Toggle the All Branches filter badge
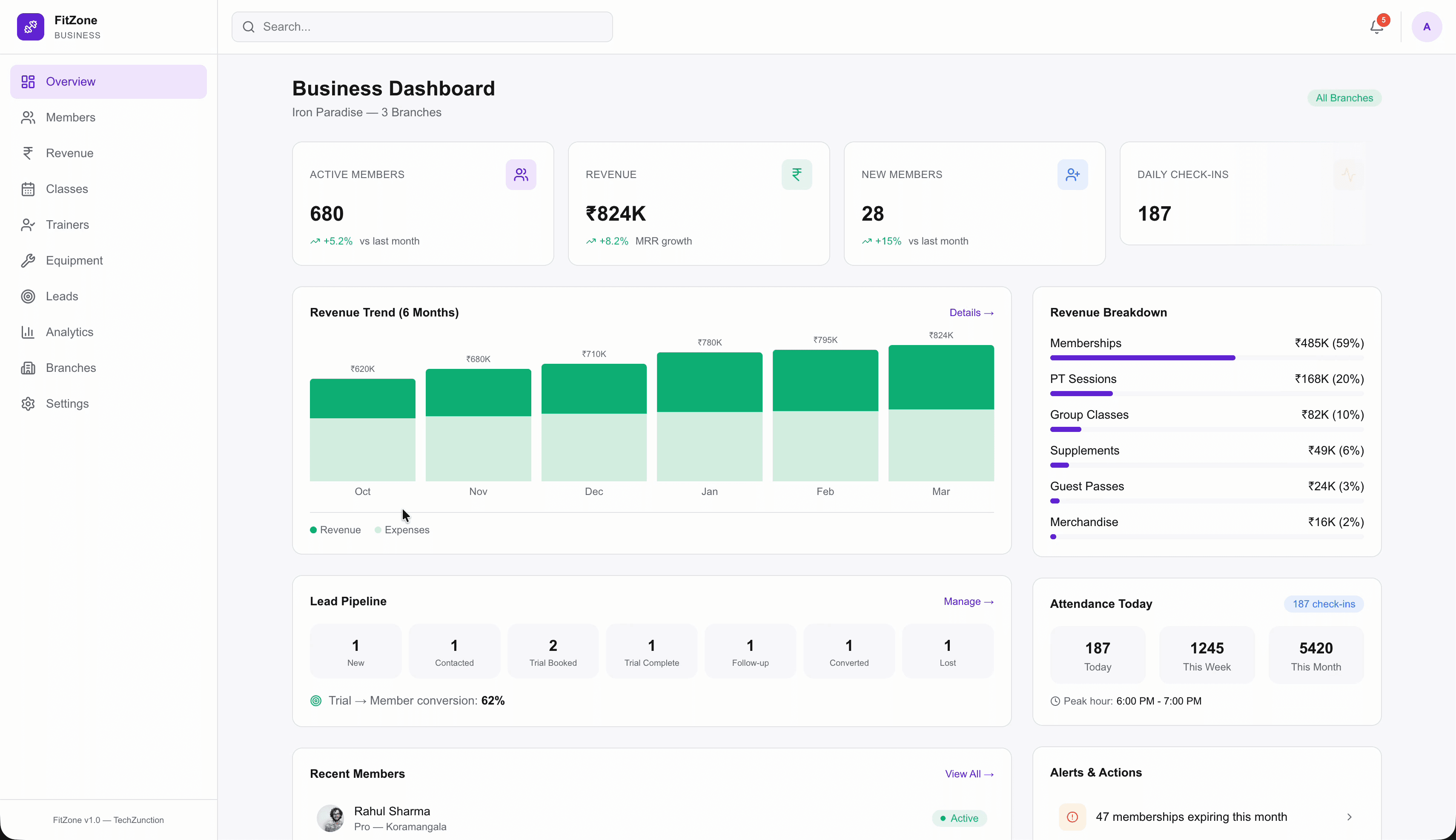Viewport: 1456px width, 840px height. [x=1344, y=98]
